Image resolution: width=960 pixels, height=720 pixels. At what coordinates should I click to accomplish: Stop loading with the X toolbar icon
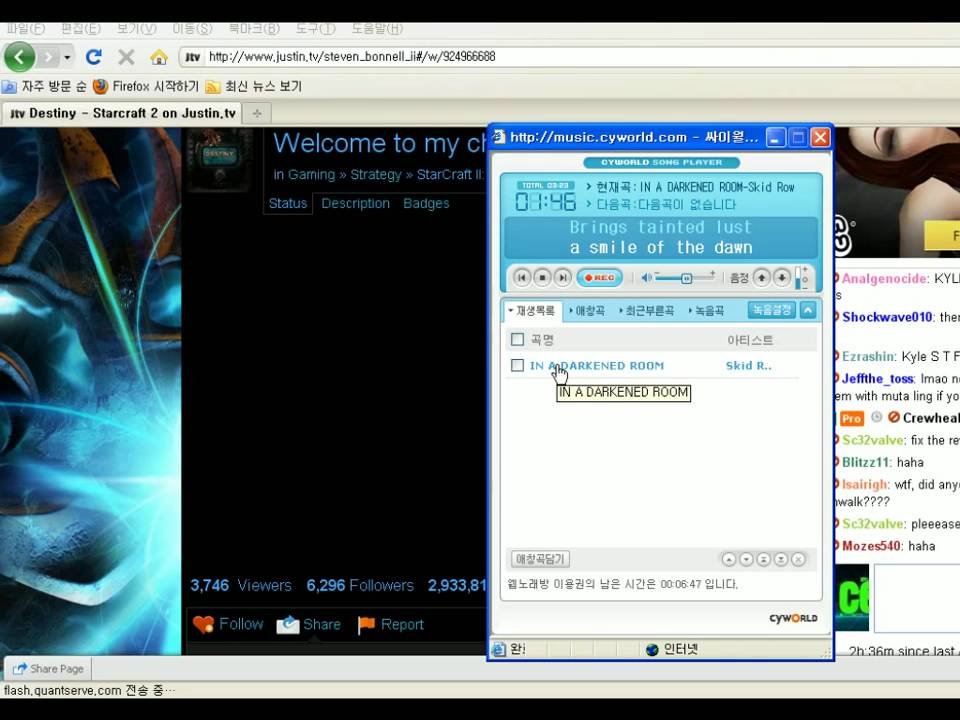point(126,58)
